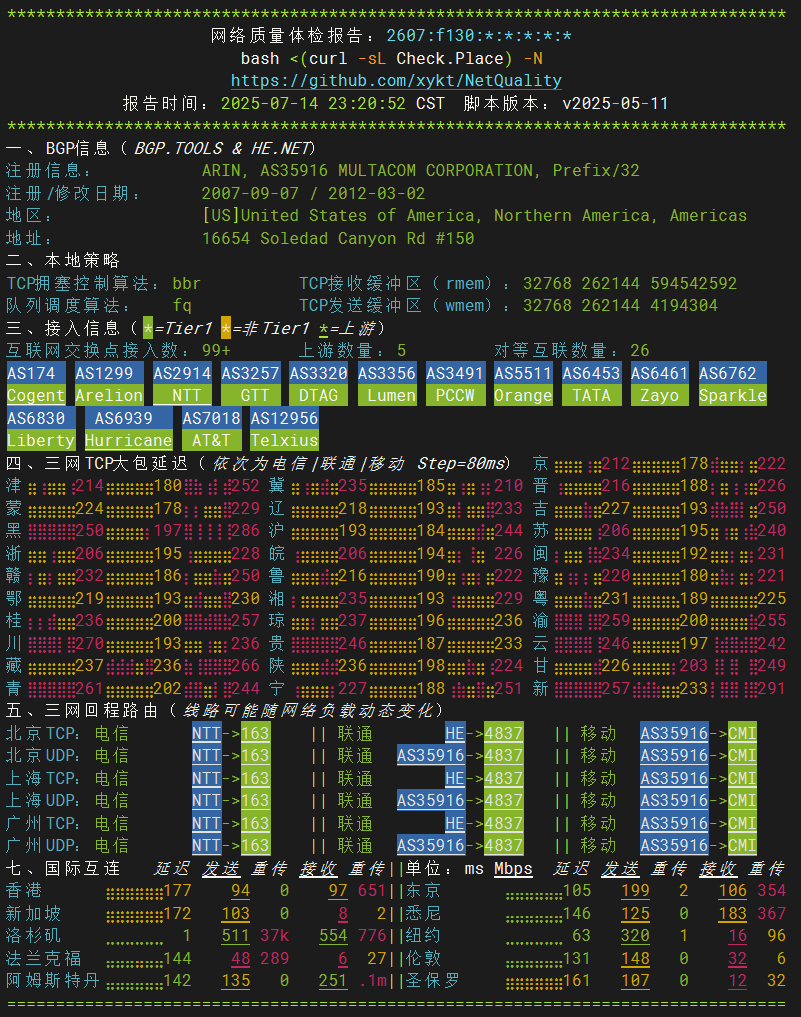801x1017 pixels.
Task: Click the AS1299 Arelion badge
Action: pos(109,384)
